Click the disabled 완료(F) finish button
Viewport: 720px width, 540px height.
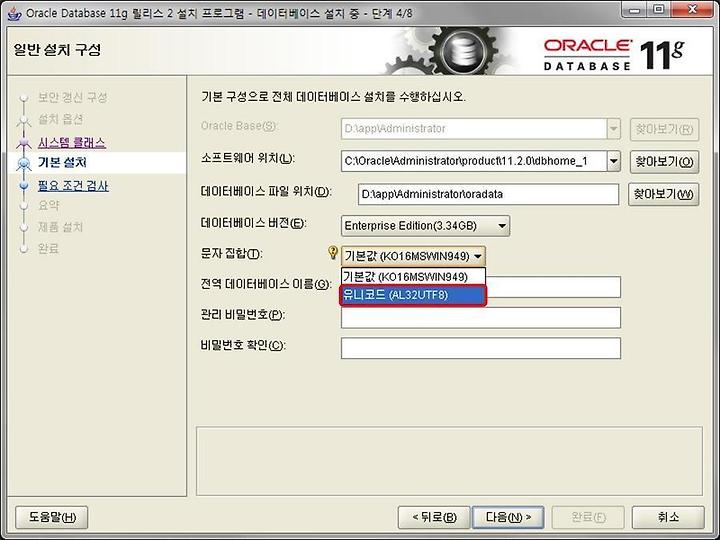point(588,517)
